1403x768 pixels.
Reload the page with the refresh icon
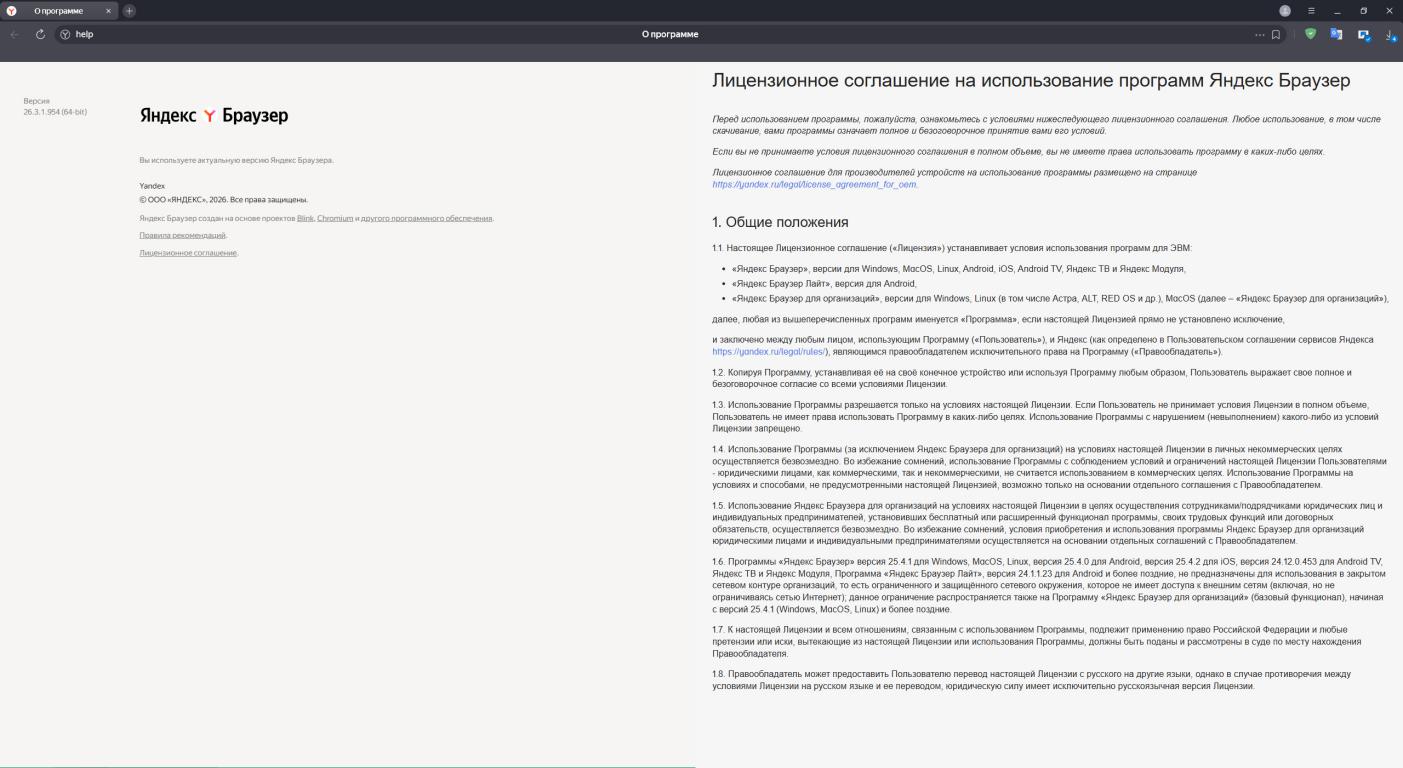click(x=40, y=34)
